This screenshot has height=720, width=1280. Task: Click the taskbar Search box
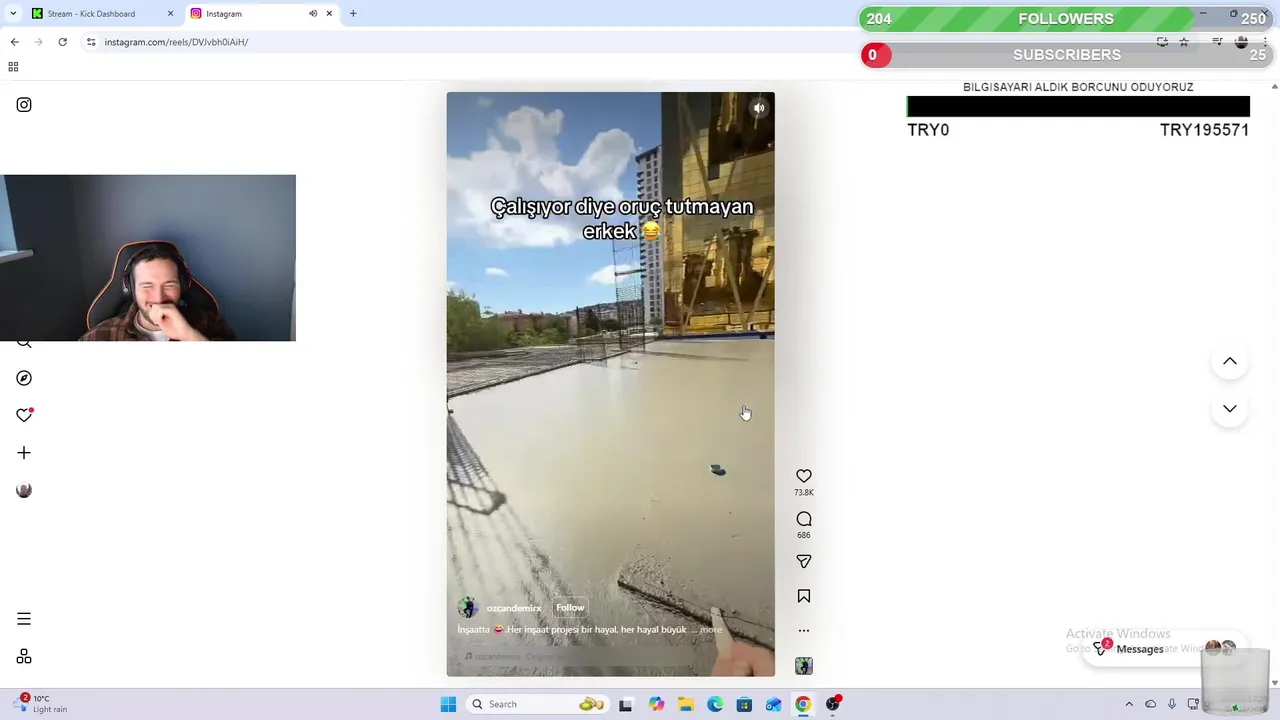click(540, 704)
